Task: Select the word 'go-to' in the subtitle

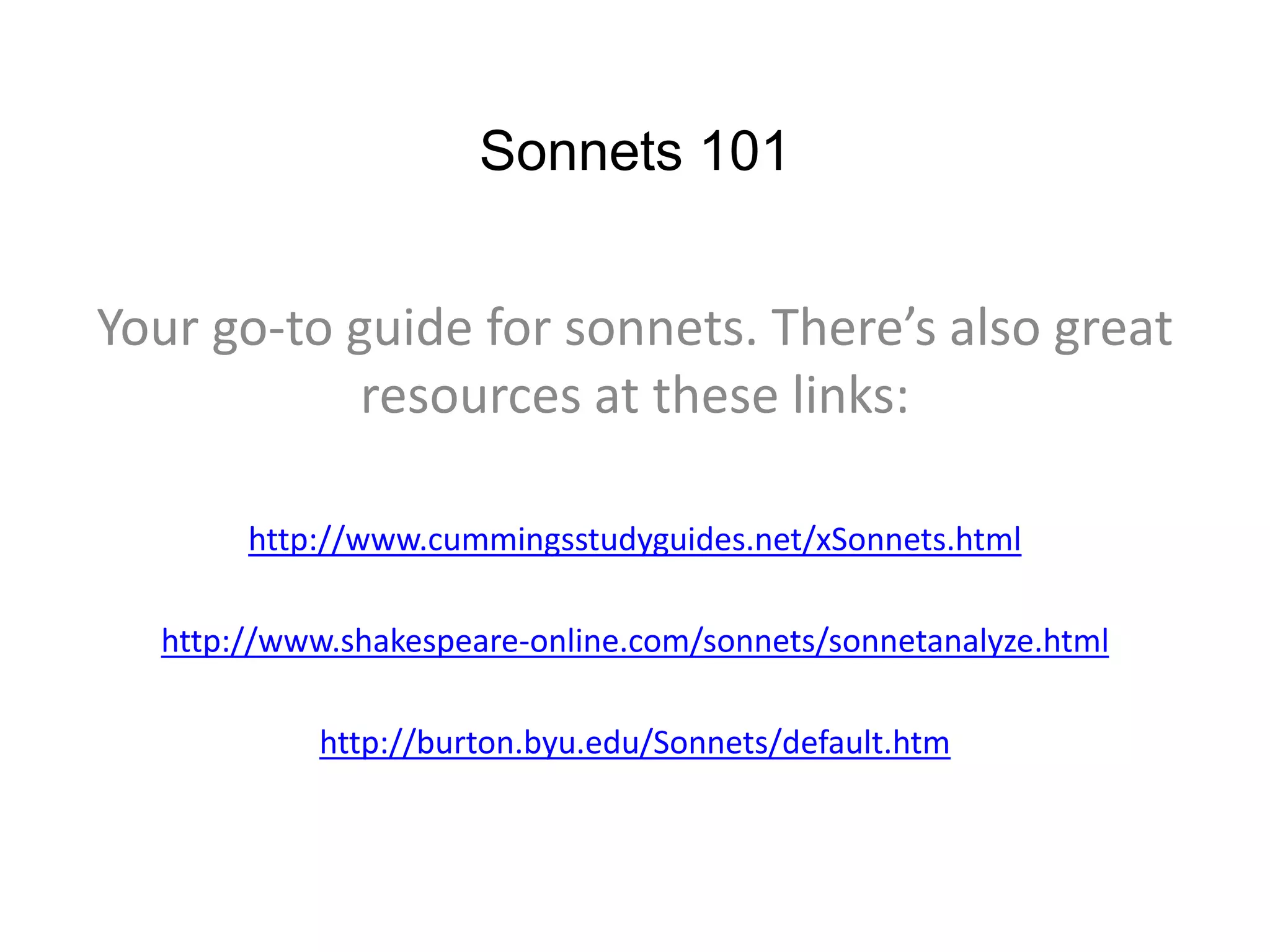Action: tap(272, 328)
